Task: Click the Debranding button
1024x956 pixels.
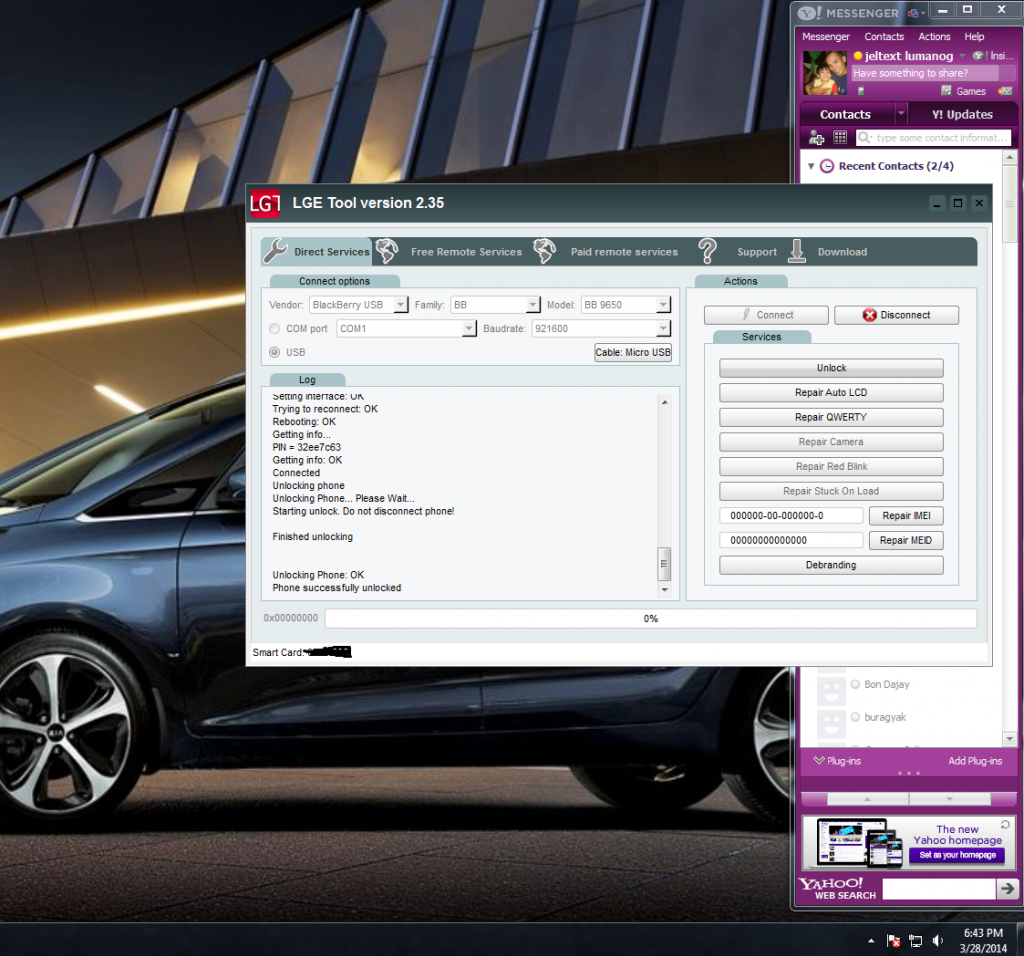Action: tap(831, 565)
